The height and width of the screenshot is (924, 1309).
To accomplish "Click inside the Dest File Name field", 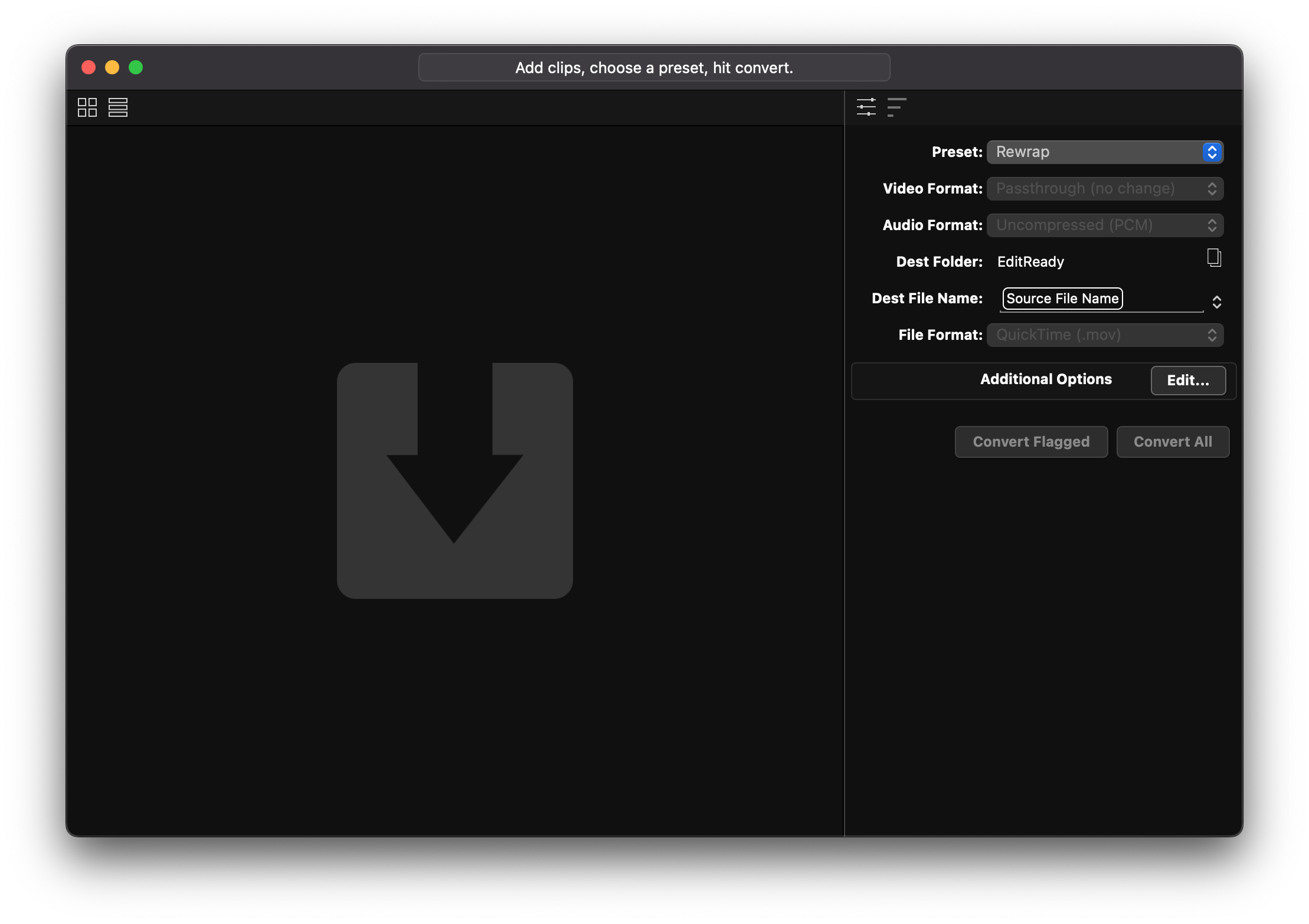I will point(1163,300).
